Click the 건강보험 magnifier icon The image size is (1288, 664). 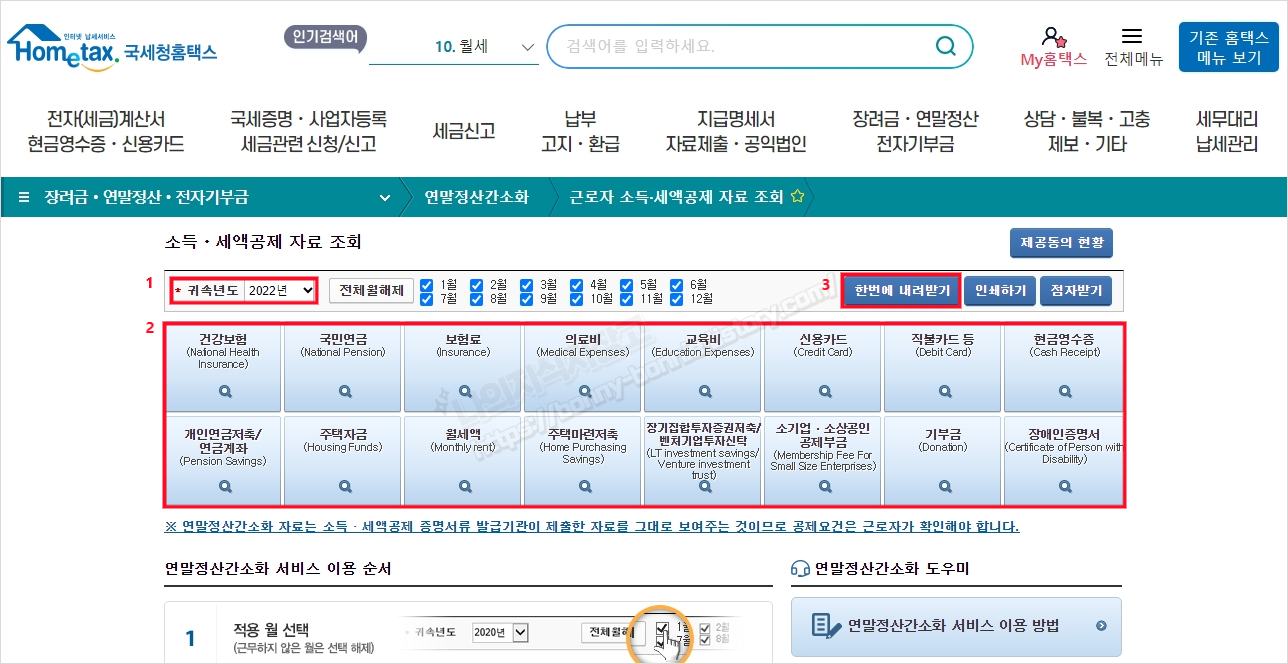tap(225, 392)
